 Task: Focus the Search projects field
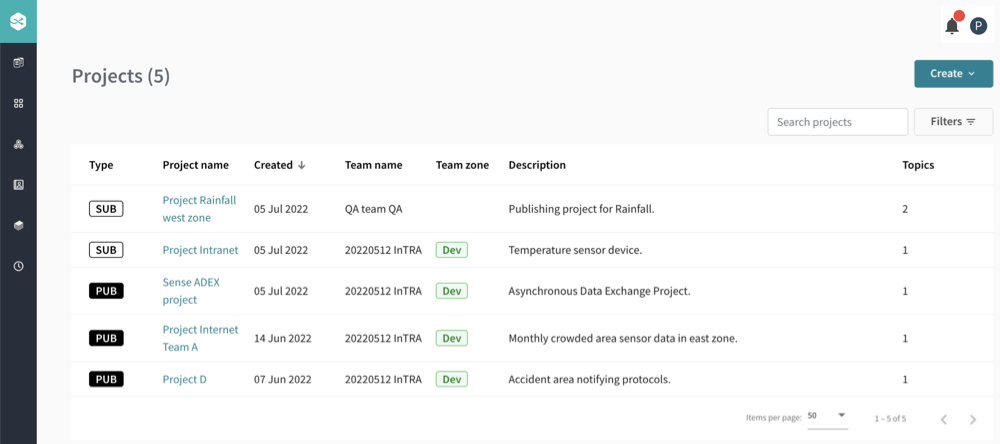click(837, 122)
